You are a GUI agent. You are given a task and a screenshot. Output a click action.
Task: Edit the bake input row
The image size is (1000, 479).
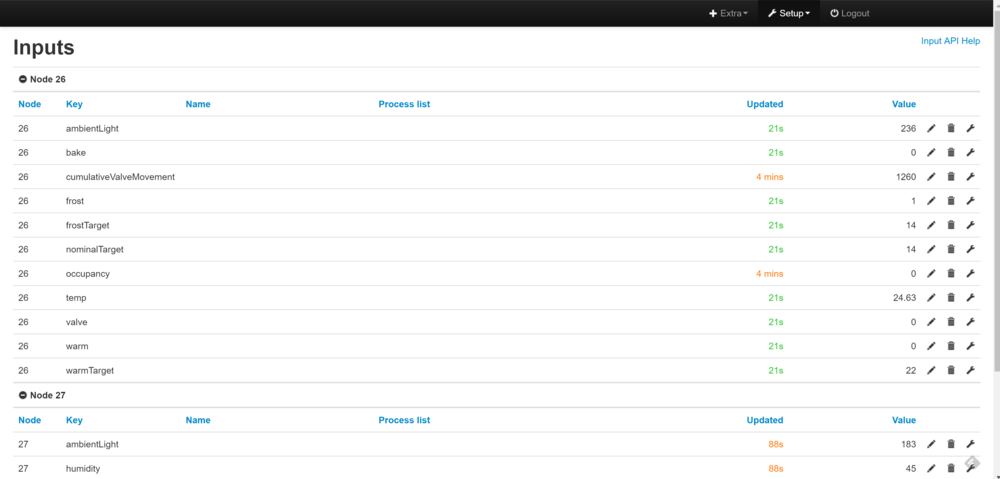(x=931, y=152)
